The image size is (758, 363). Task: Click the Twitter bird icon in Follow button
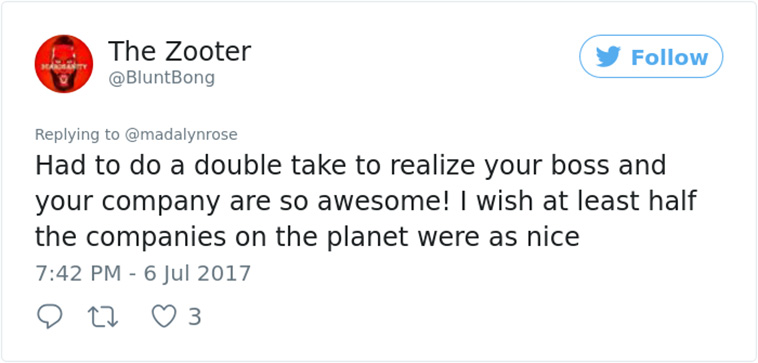(x=608, y=57)
